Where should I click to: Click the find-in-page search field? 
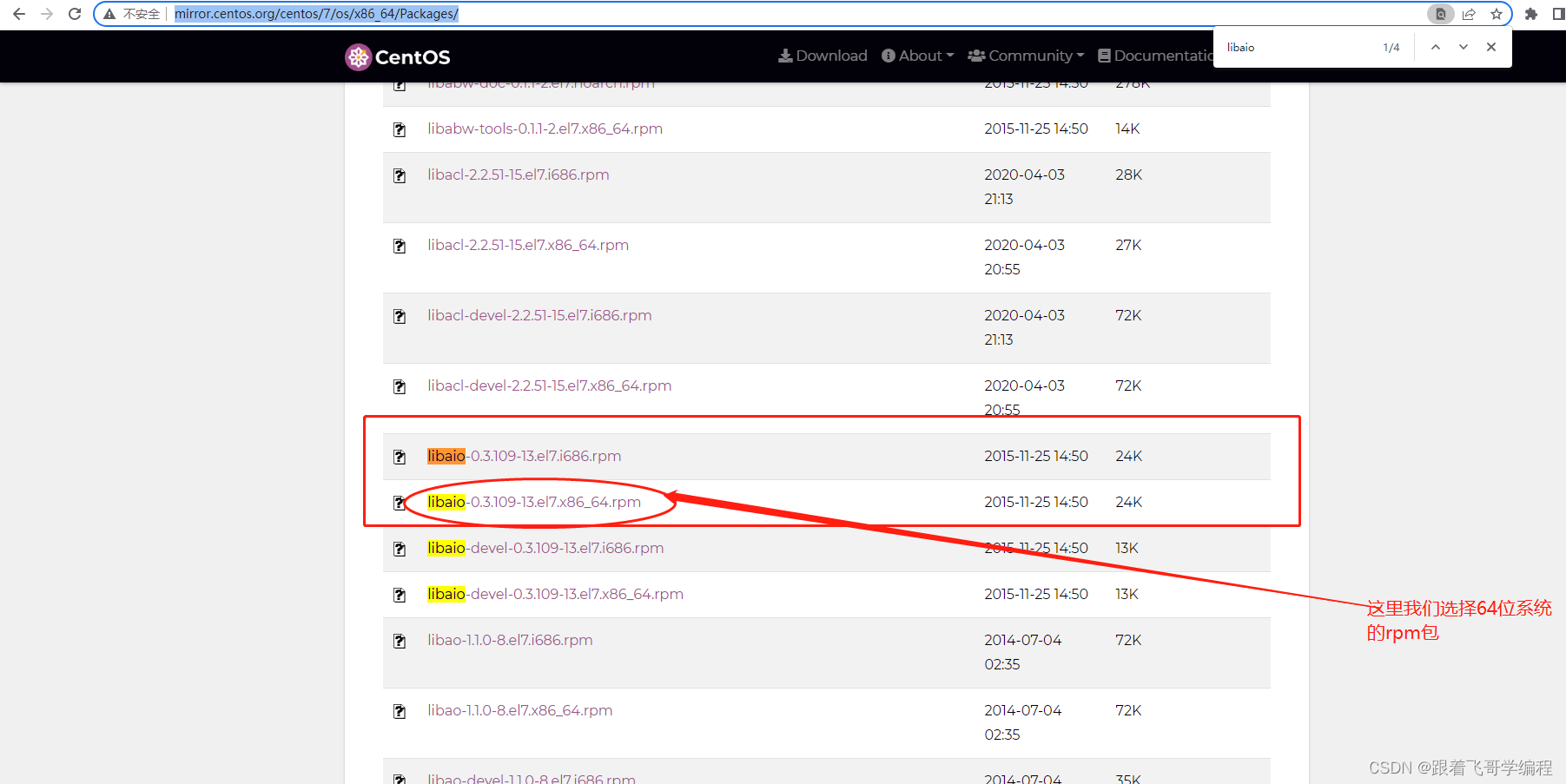click(1298, 48)
